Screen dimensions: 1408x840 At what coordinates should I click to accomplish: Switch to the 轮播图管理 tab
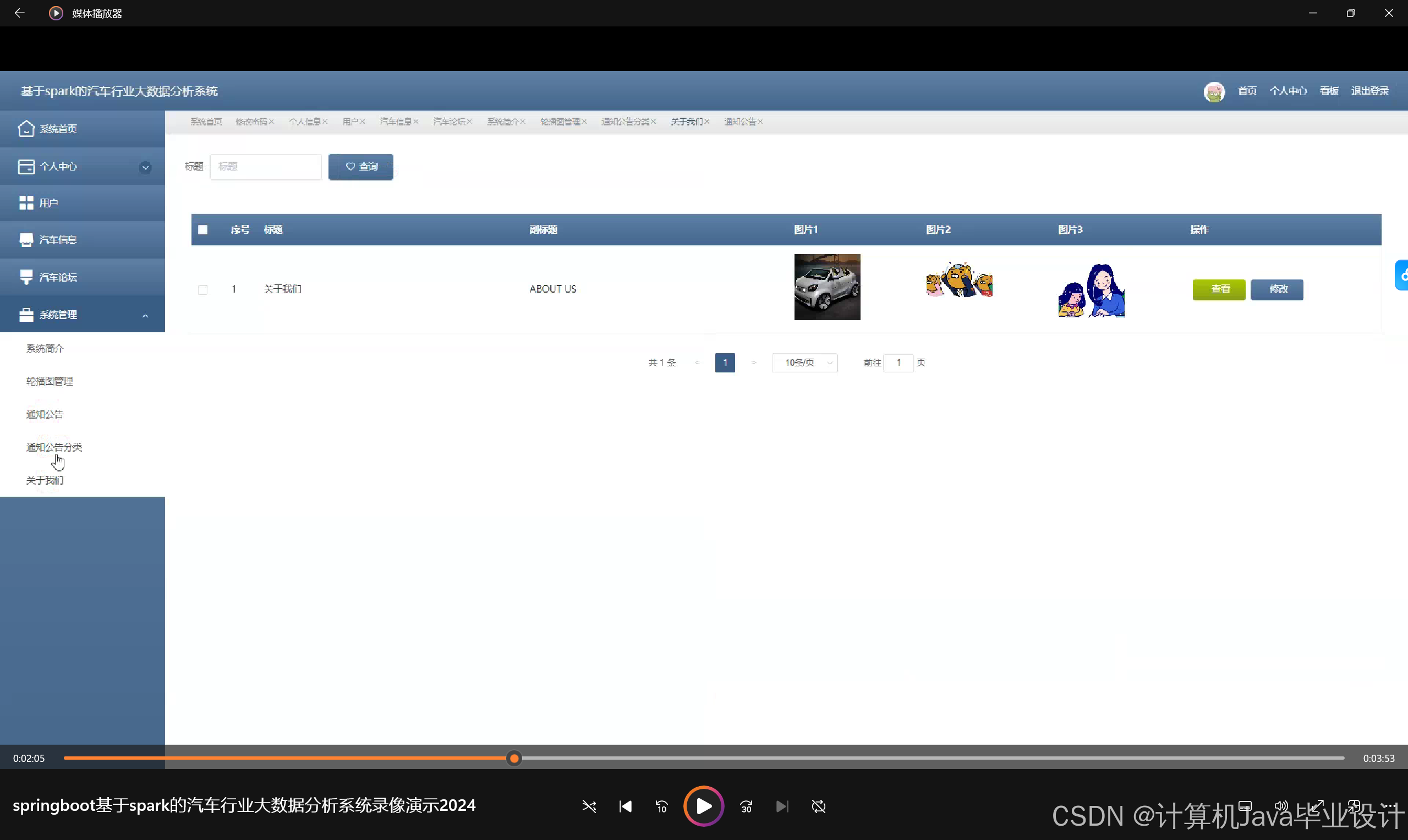click(x=560, y=122)
